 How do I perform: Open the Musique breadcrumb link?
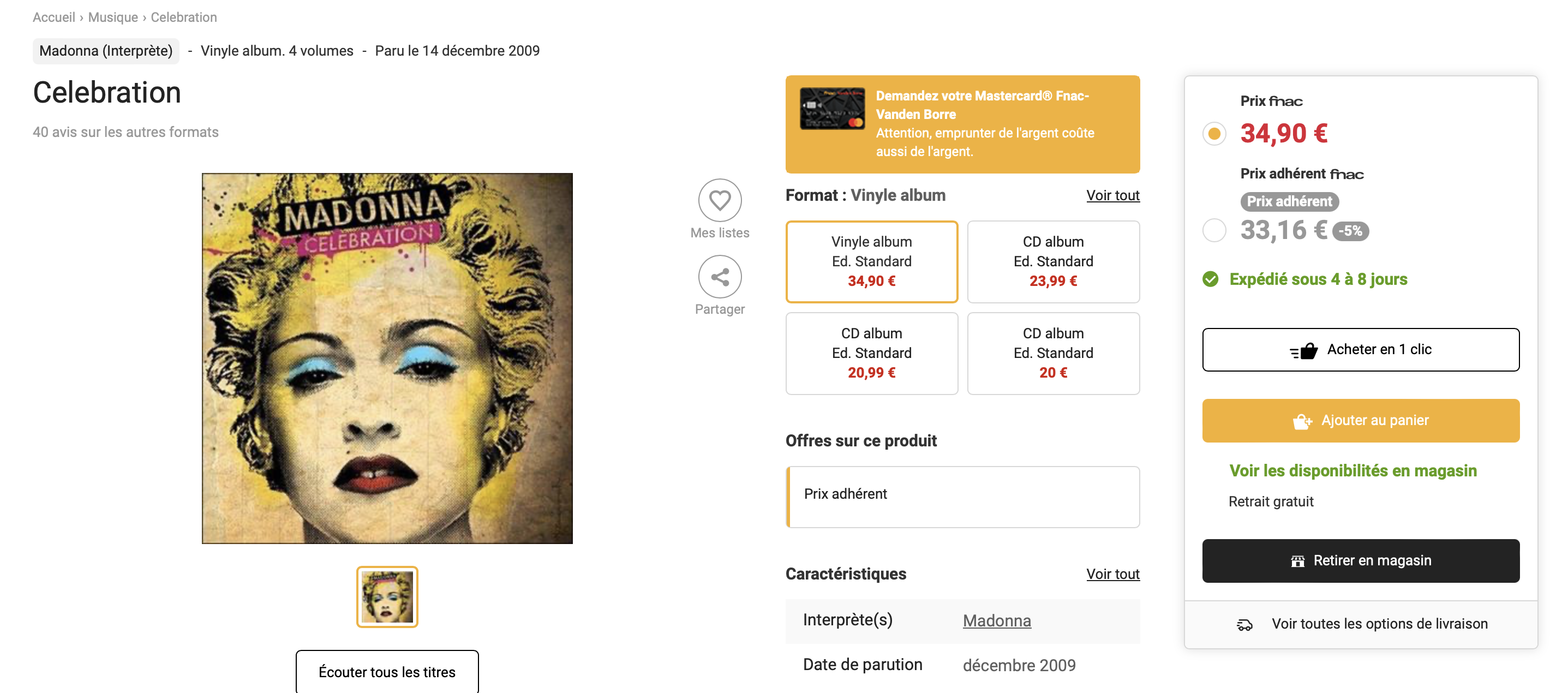(x=112, y=17)
